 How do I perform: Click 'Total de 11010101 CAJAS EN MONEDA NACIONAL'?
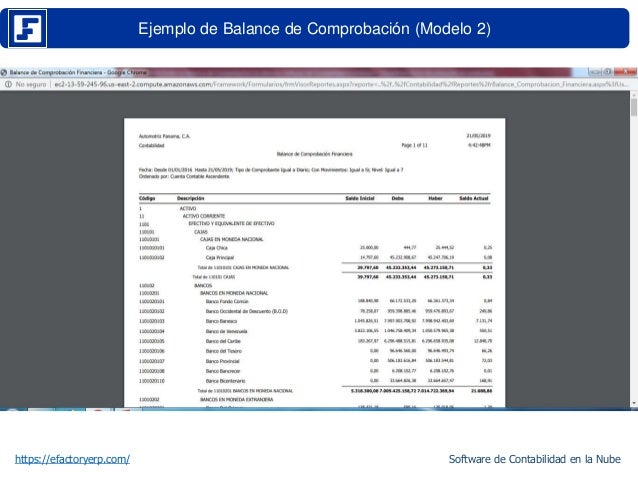(x=243, y=268)
